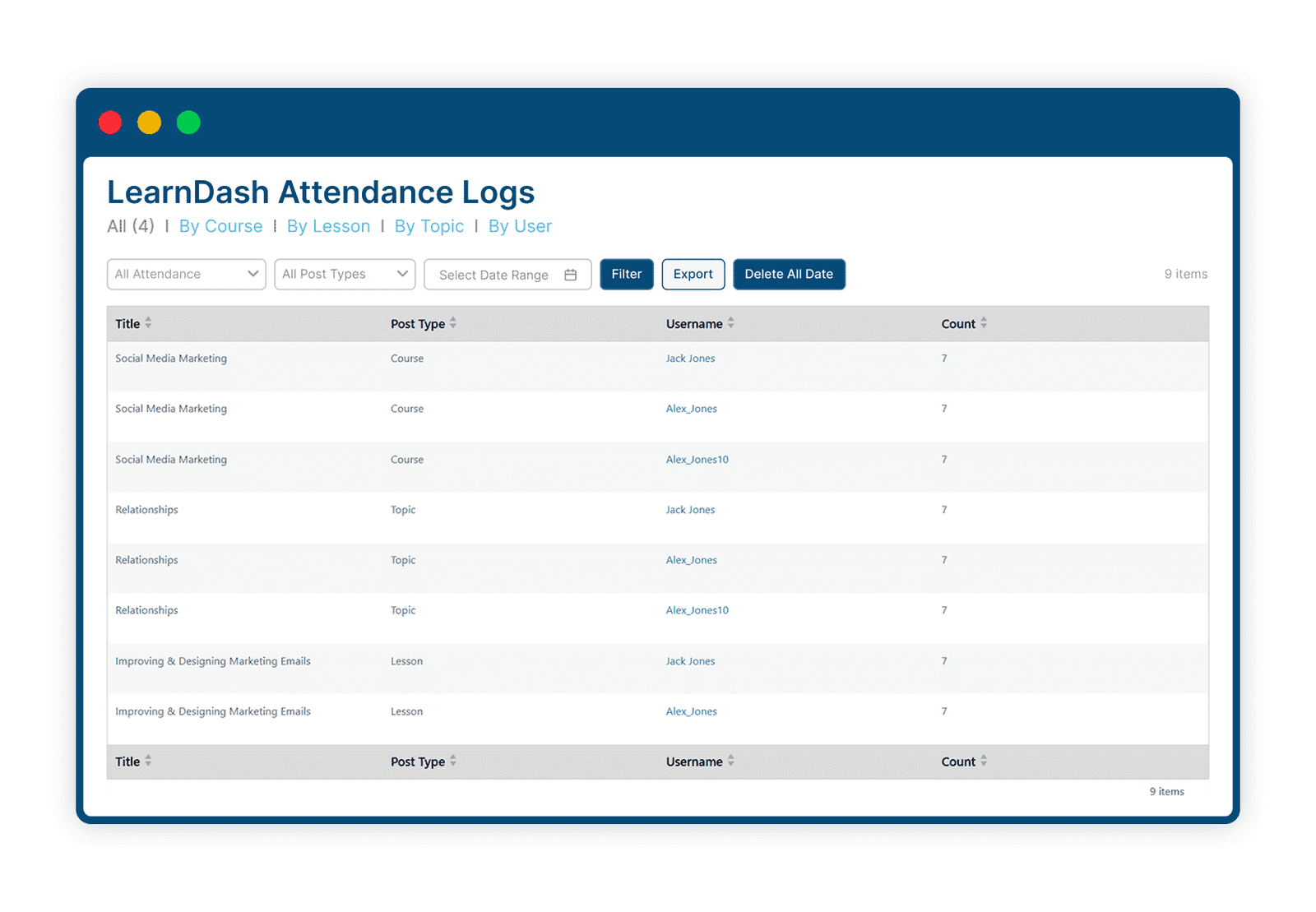Select Social Media Marketing title for Alex_Jones10

pos(171,460)
